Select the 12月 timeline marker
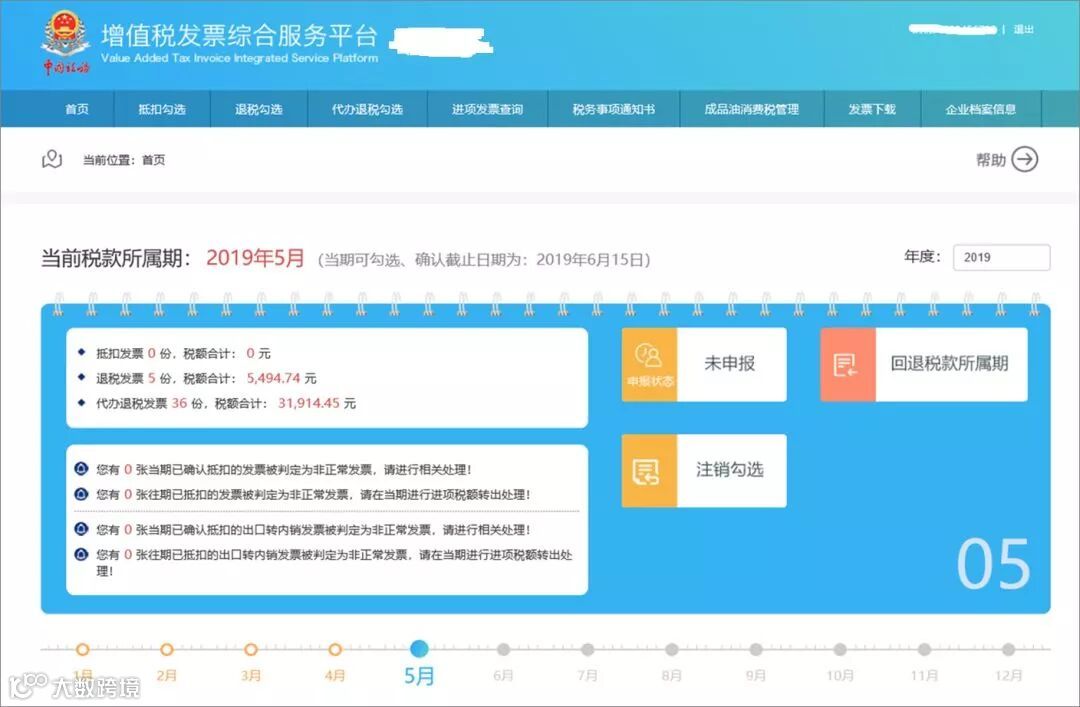 pos(1008,649)
